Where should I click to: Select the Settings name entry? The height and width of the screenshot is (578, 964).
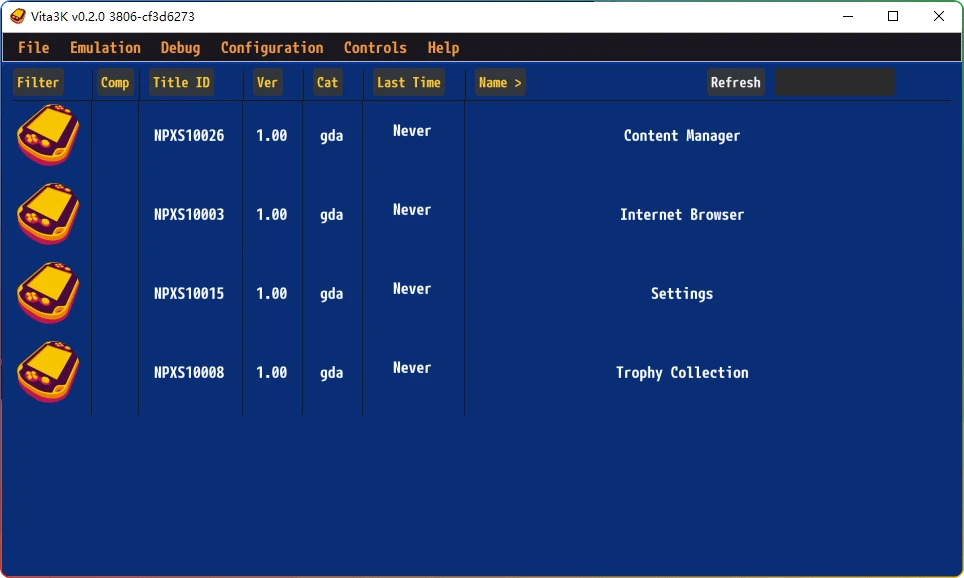(x=682, y=294)
